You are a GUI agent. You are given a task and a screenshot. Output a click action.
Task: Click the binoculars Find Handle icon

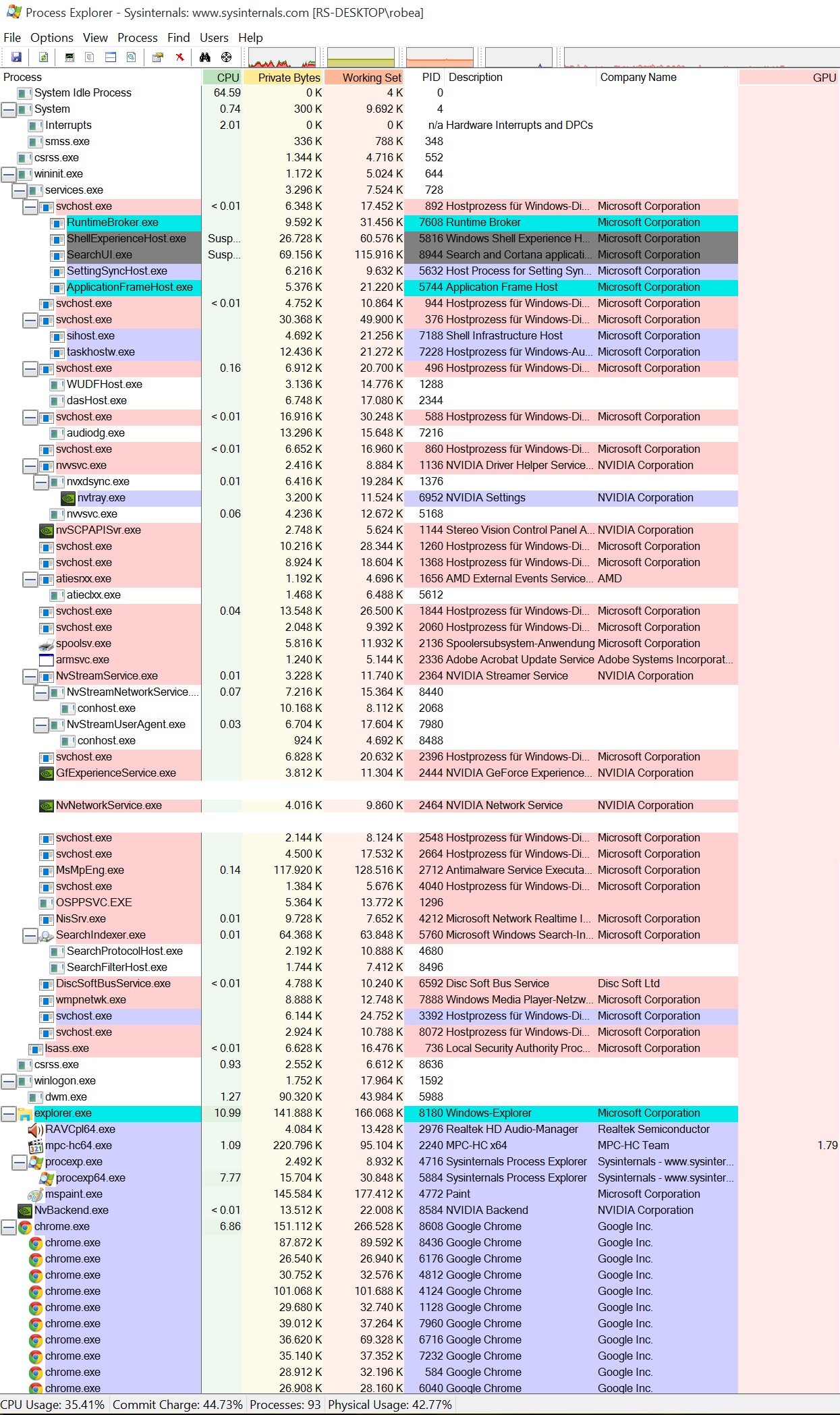(205, 57)
